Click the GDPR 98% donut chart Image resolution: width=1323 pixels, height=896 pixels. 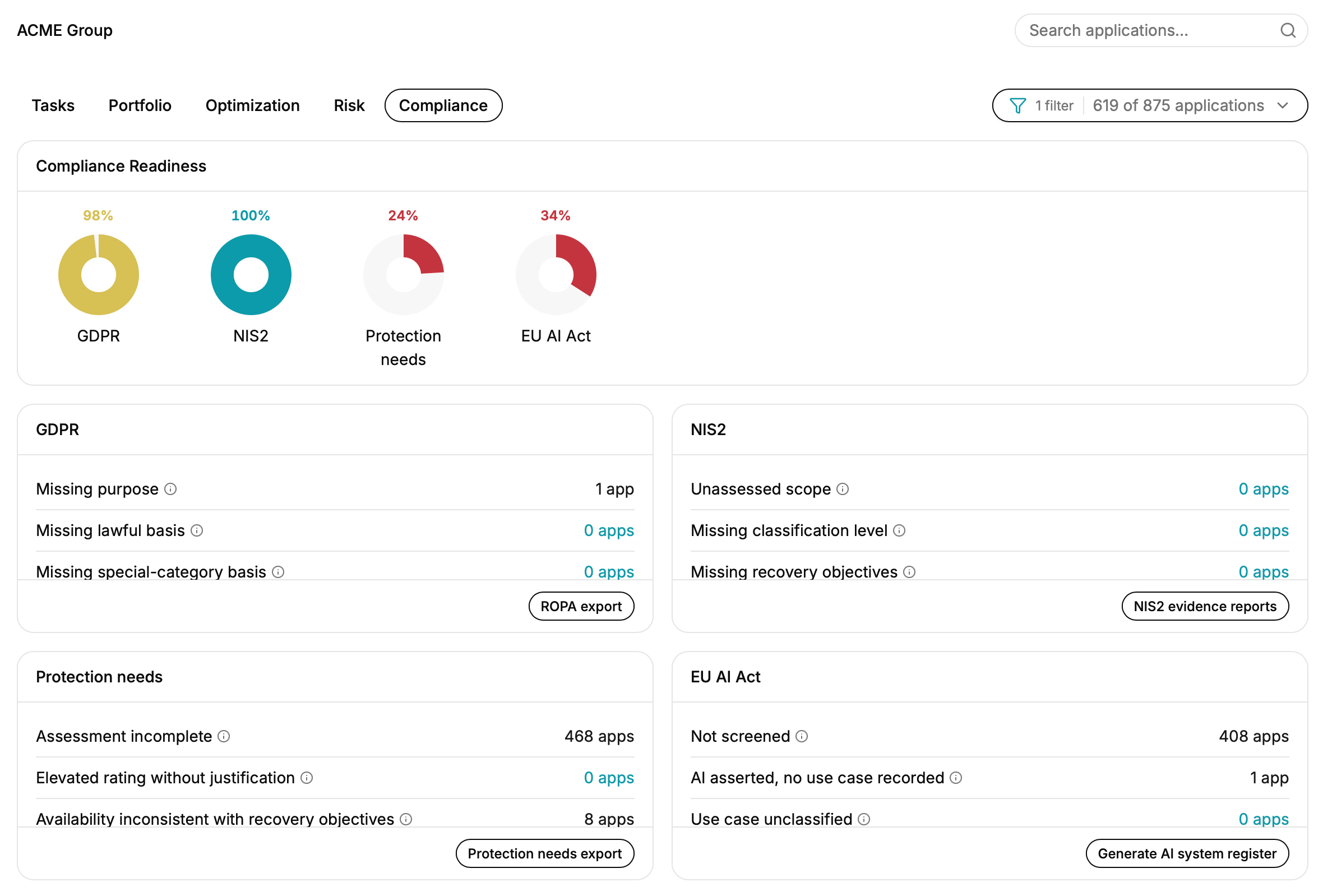pos(99,275)
